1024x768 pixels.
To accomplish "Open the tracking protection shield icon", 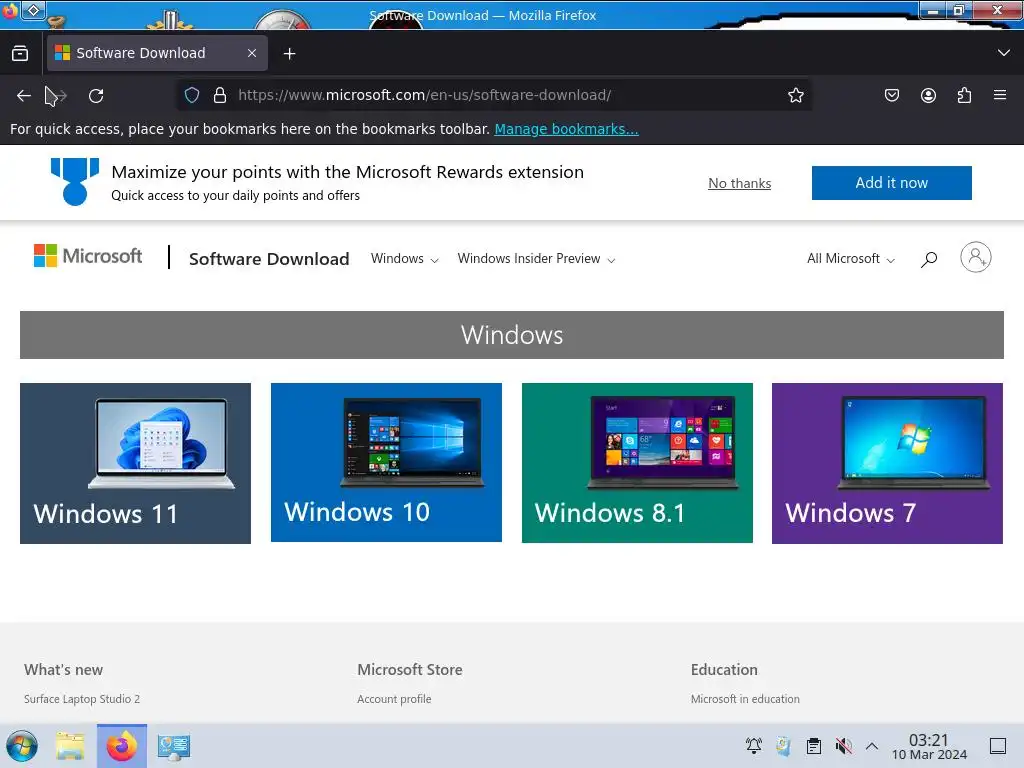I will pyautogui.click(x=191, y=95).
